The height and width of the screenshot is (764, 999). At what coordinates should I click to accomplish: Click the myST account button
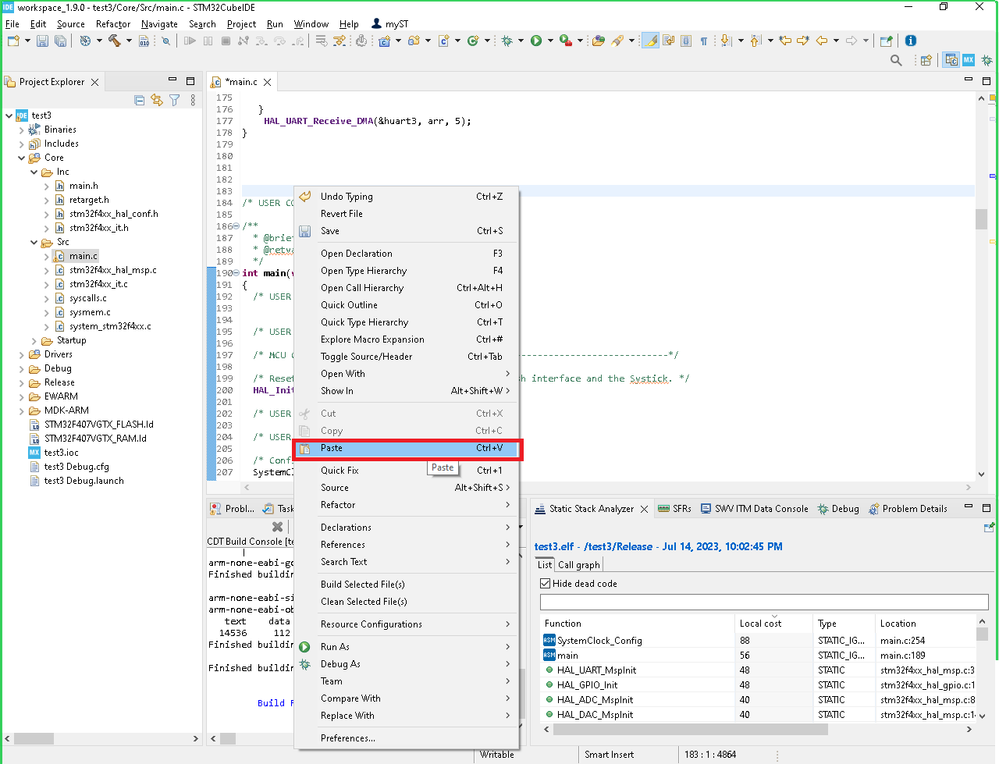click(x=390, y=24)
